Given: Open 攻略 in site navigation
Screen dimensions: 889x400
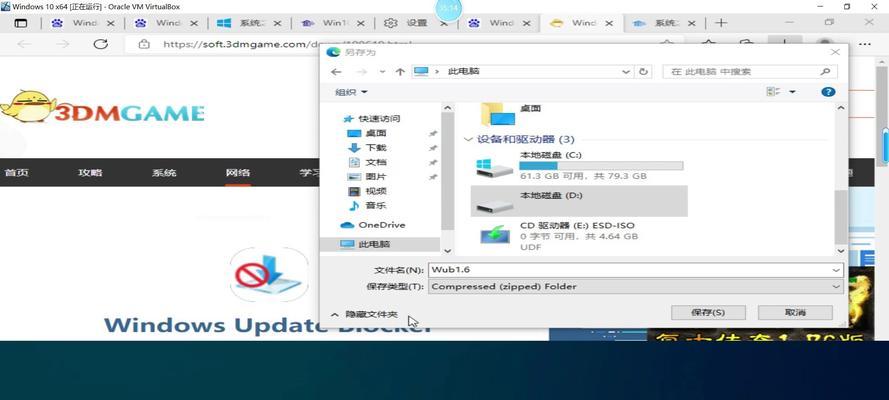Looking at the screenshot, I should 90,173.
